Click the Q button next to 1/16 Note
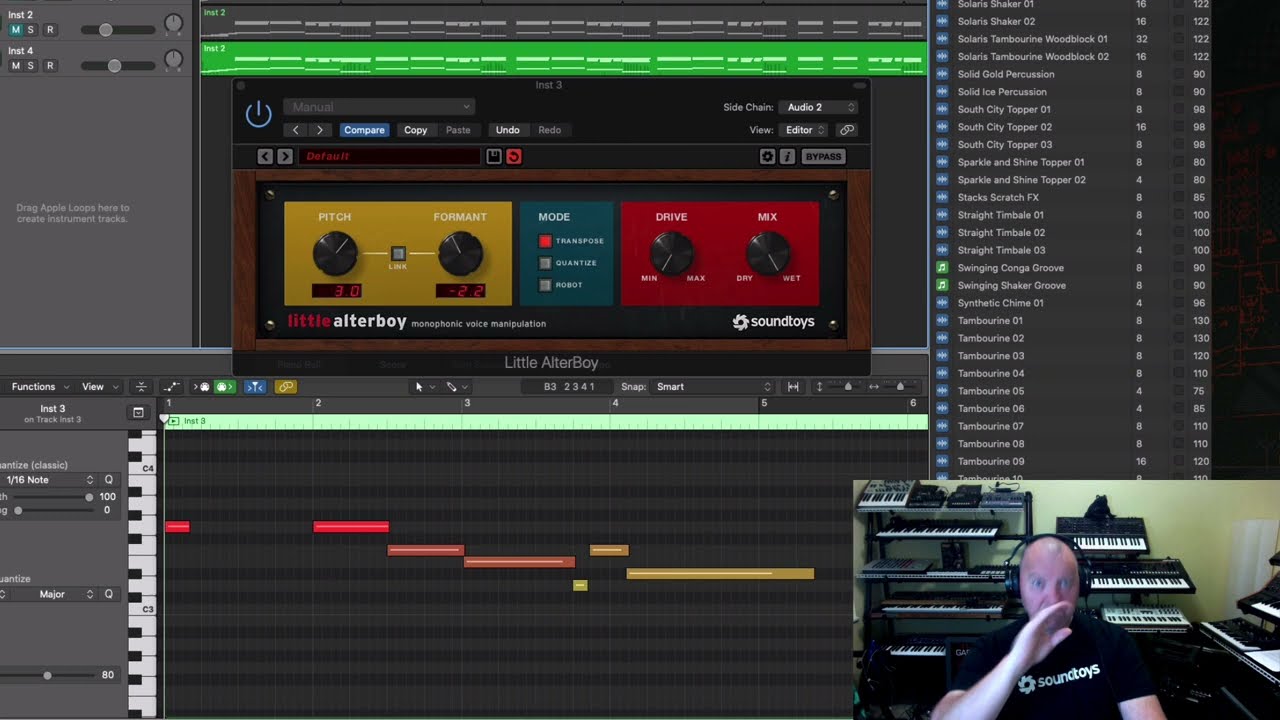1280x720 pixels. point(109,480)
